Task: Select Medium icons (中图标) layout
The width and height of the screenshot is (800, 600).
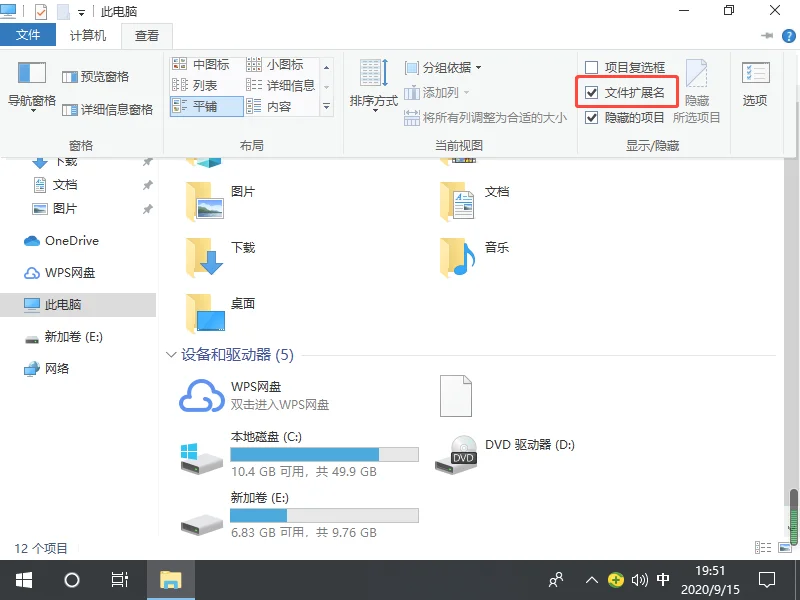Action: pyautogui.click(x=201, y=64)
